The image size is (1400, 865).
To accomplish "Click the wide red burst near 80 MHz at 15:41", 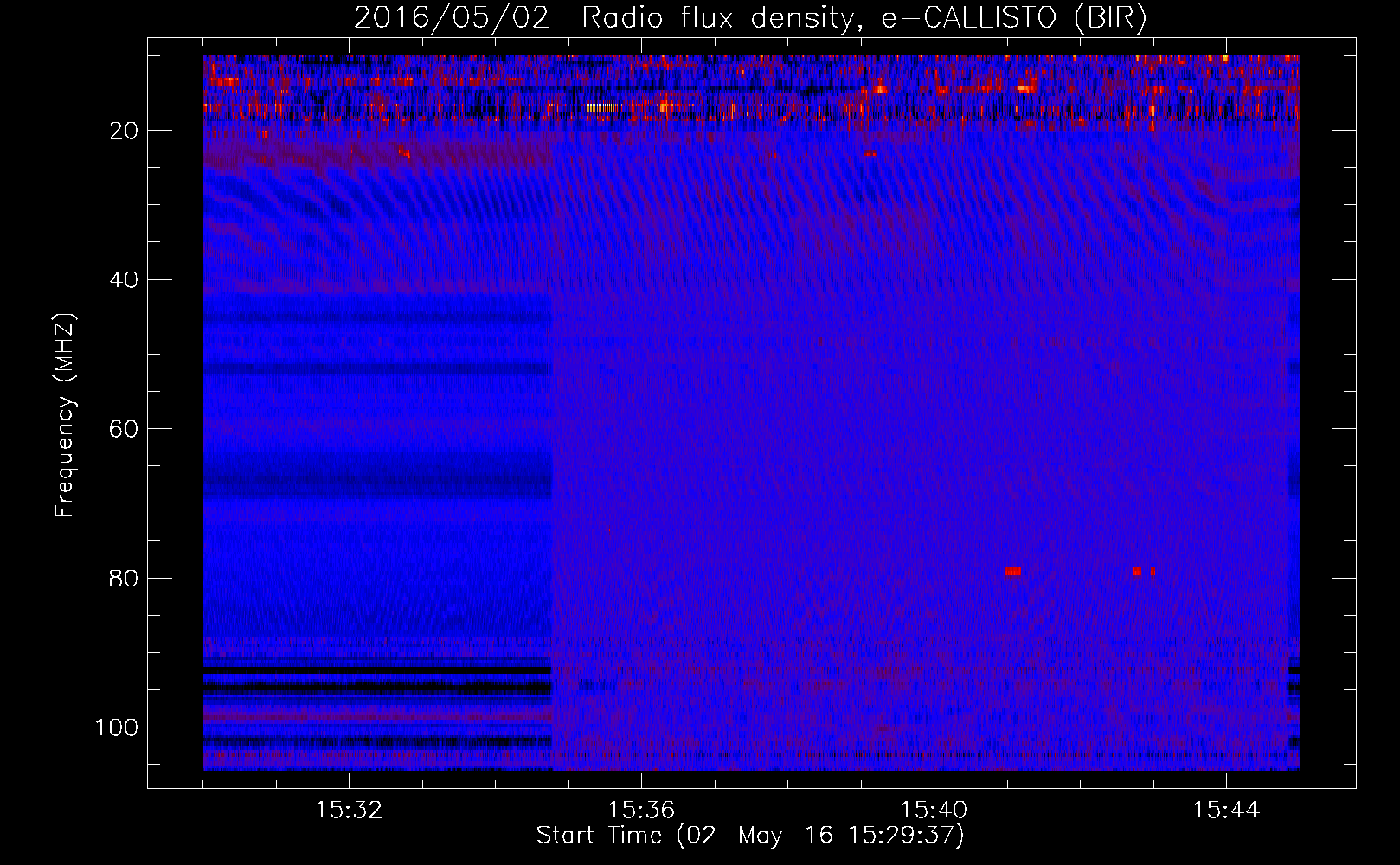I will pos(1012,572).
